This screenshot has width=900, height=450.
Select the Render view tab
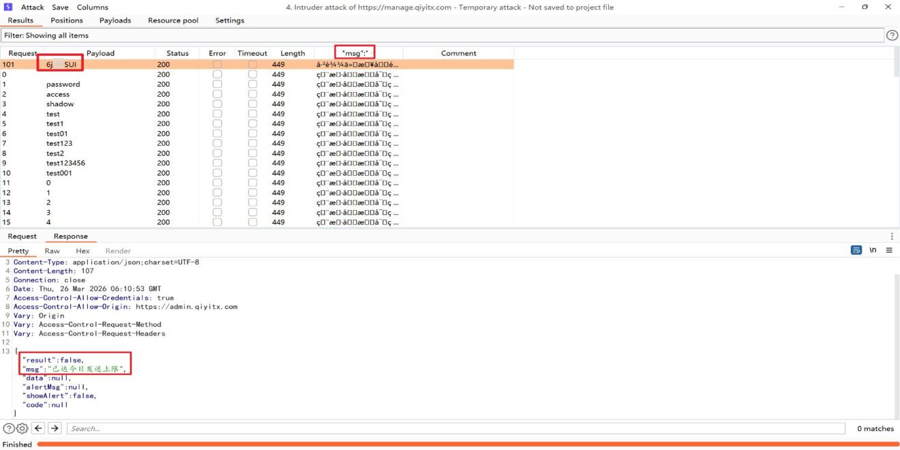(118, 251)
